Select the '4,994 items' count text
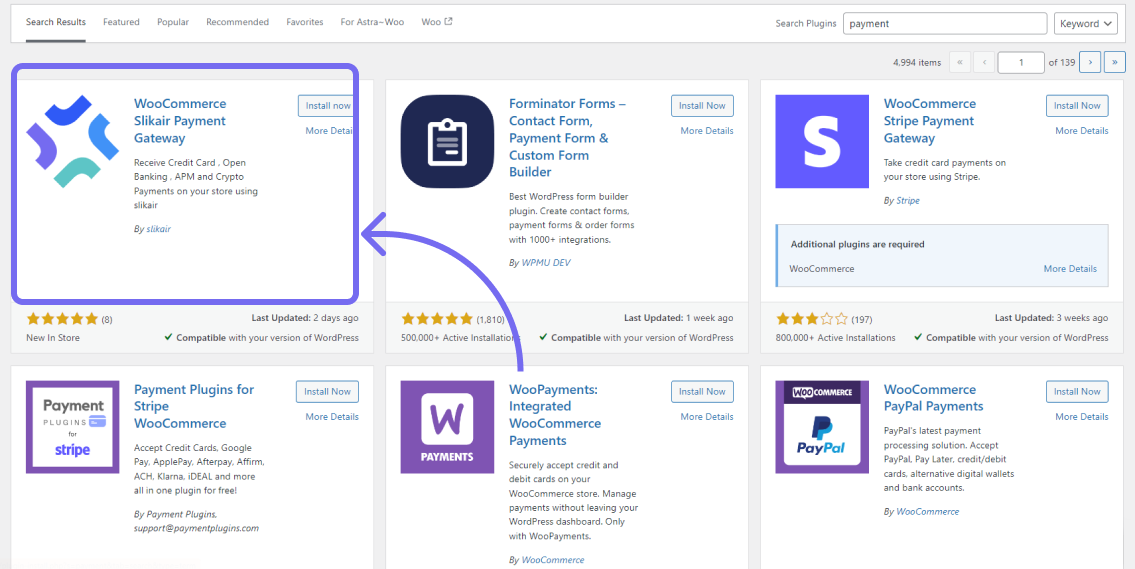 click(917, 63)
